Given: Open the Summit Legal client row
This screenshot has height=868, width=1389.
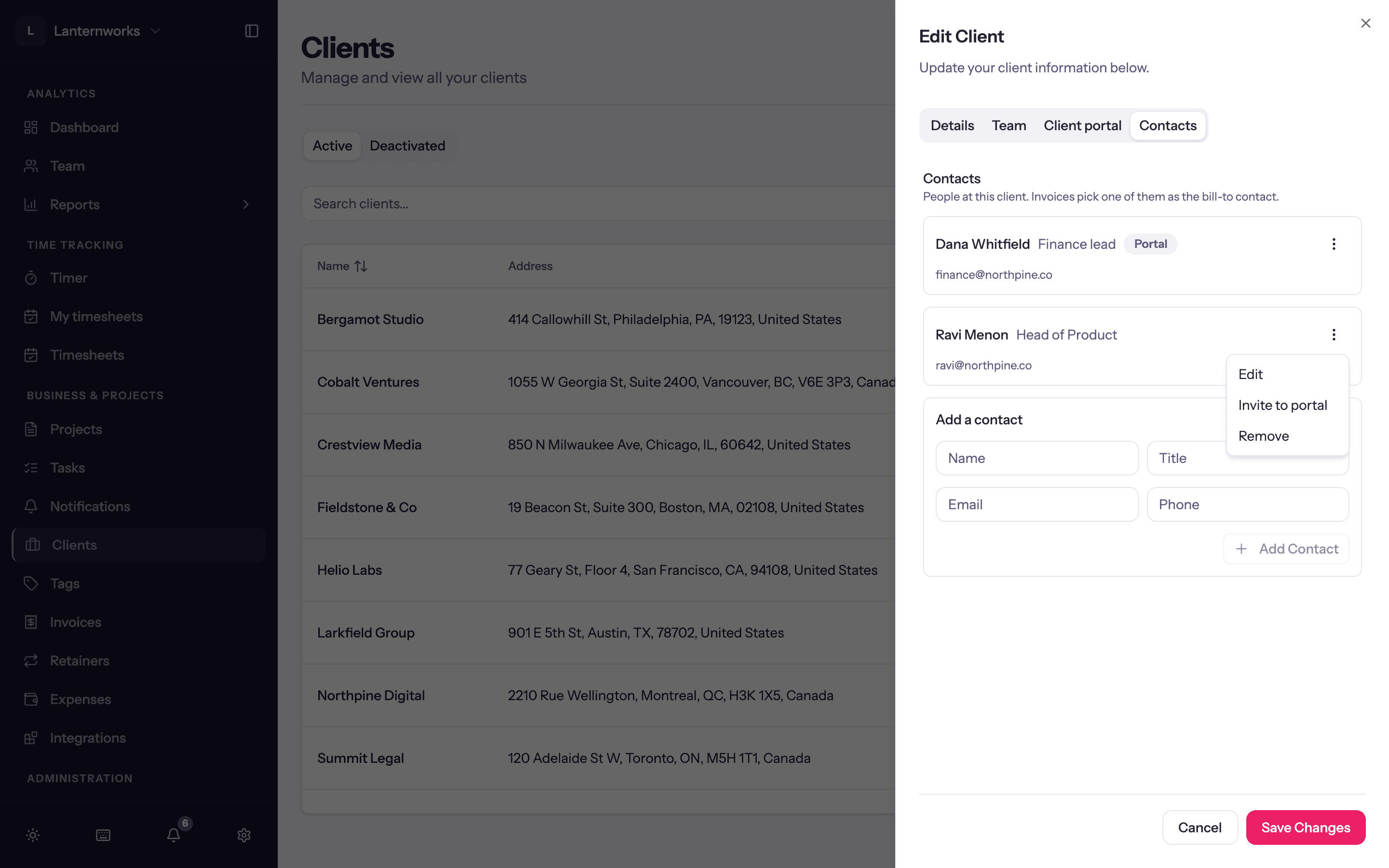Looking at the screenshot, I should pos(598,758).
